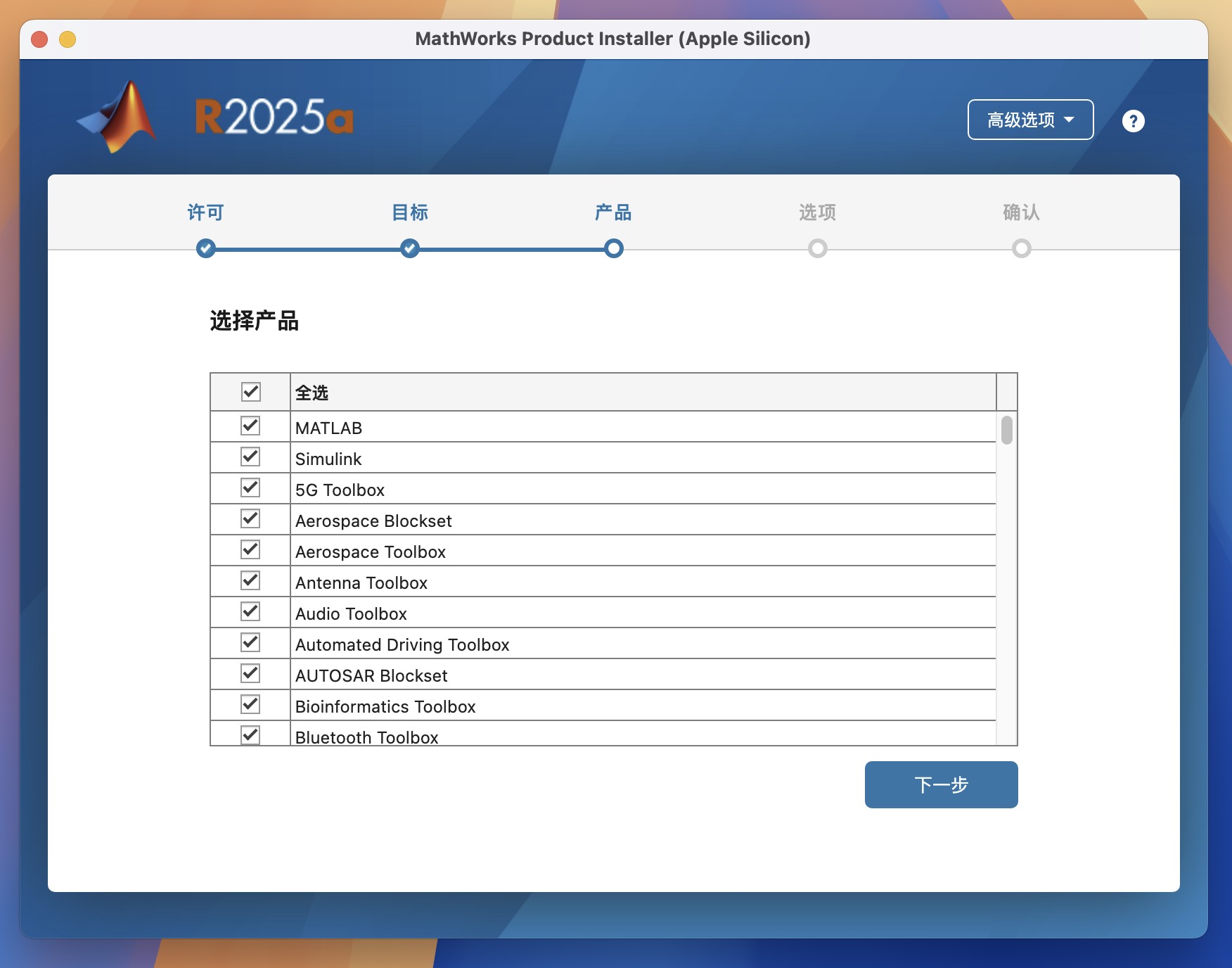Toggle the Antenna Toolbox checkbox
This screenshot has width=1232, height=968.
tap(250, 580)
